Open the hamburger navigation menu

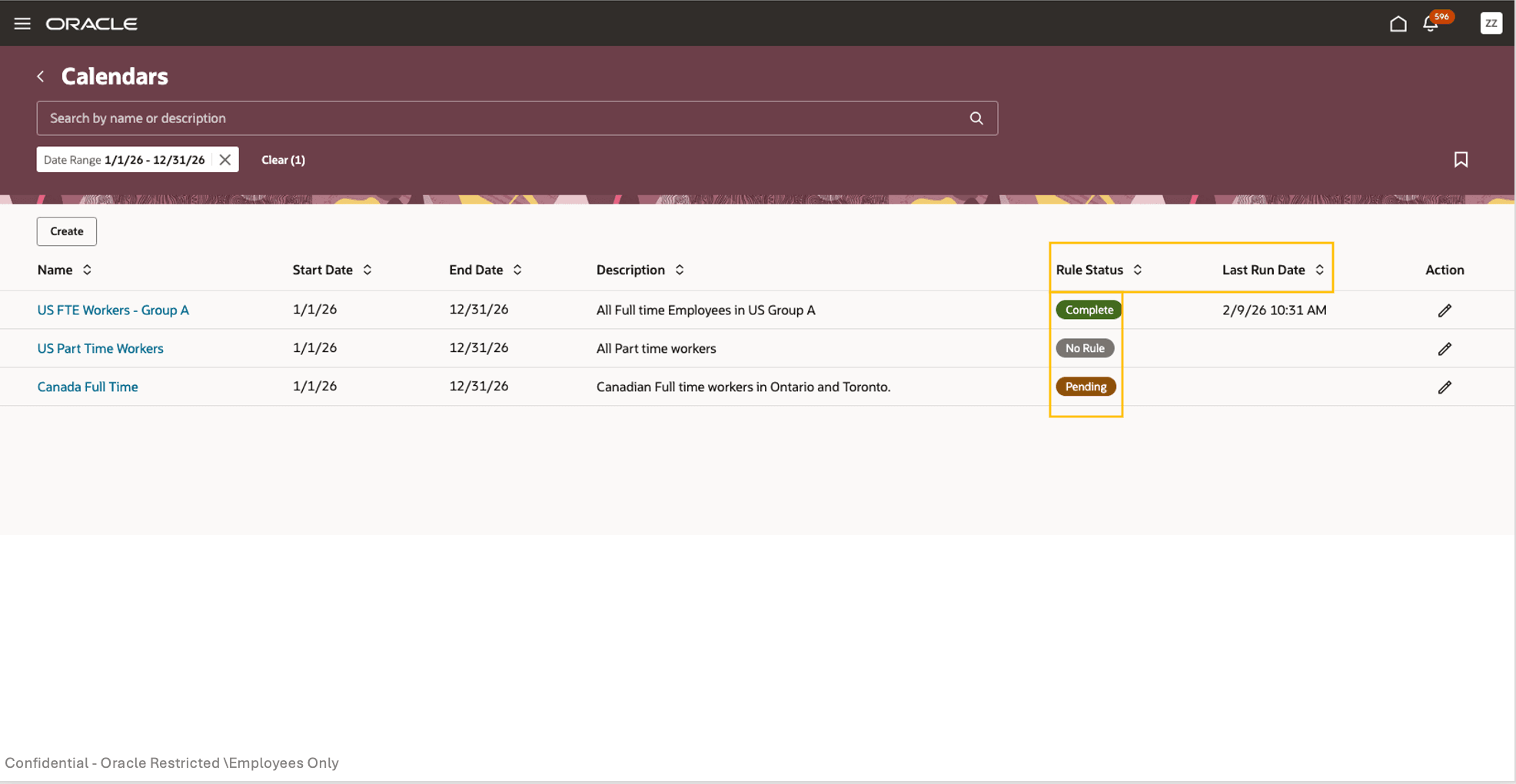(x=22, y=24)
